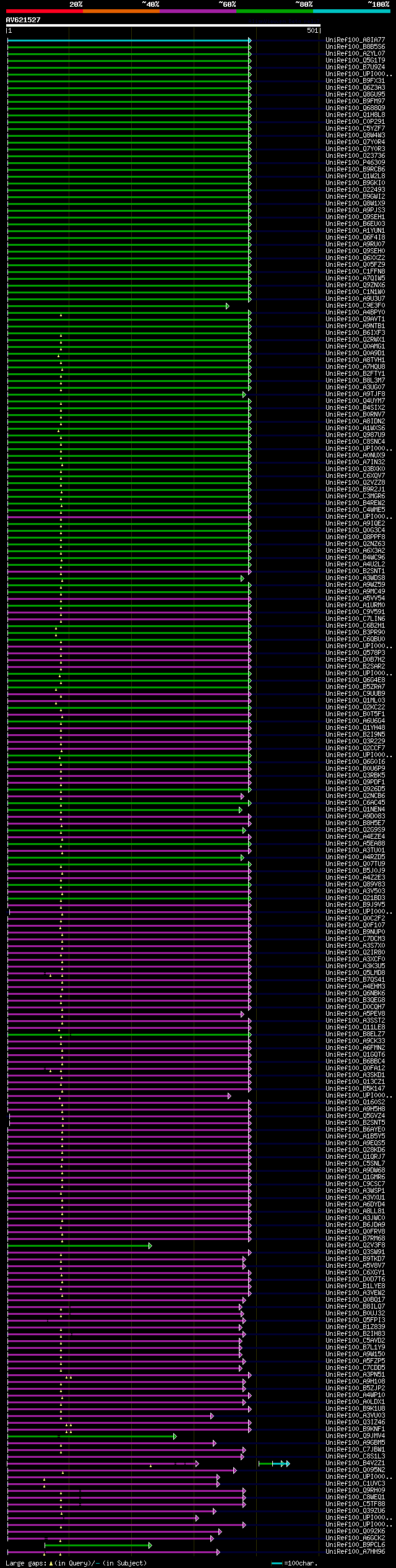Click the orange ~40% identity legend segment
The image size is (396, 1568).
(121, 11)
